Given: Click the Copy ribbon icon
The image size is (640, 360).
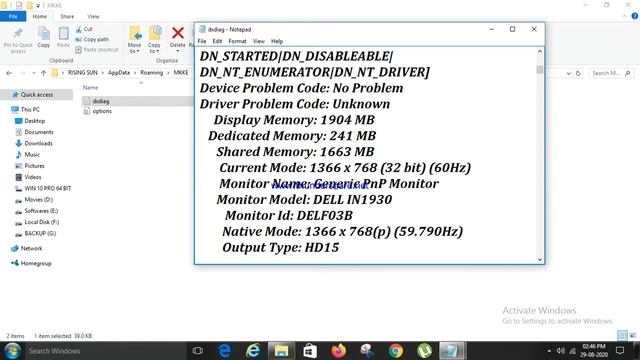Looking at the screenshot, I should 44,33.
